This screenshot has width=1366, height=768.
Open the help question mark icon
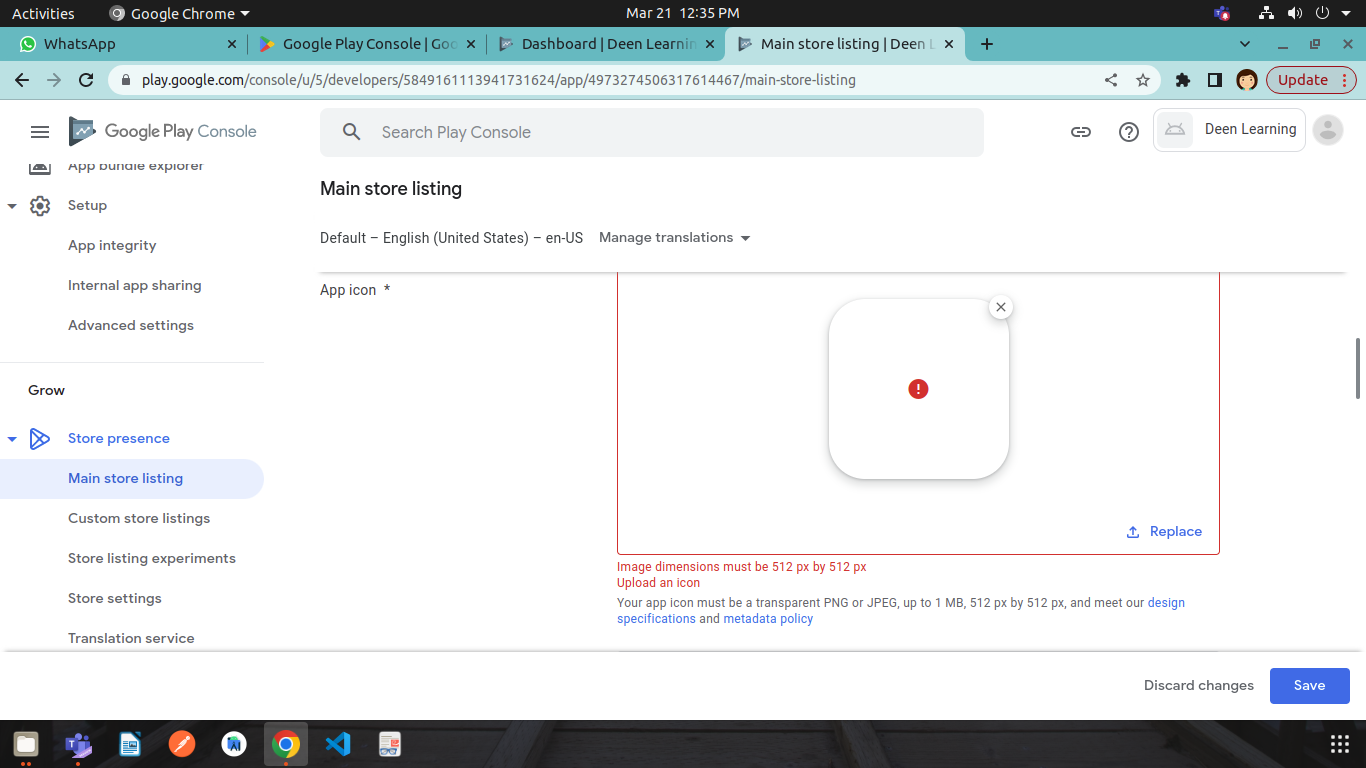coord(1129,132)
